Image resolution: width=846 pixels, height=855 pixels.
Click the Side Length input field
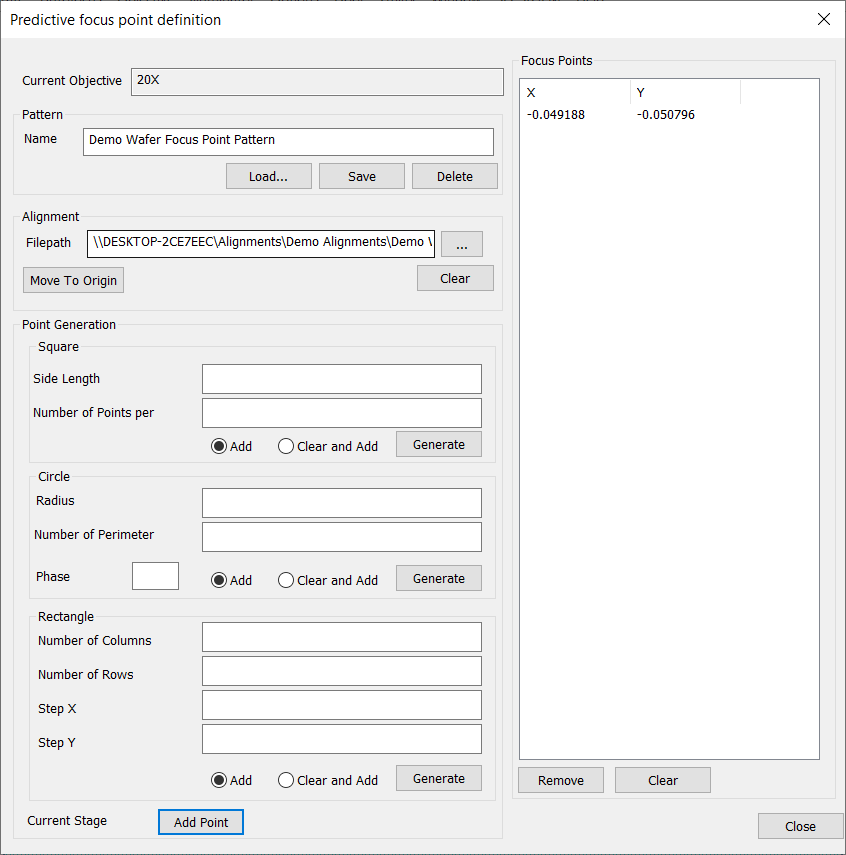tap(341, 379)
